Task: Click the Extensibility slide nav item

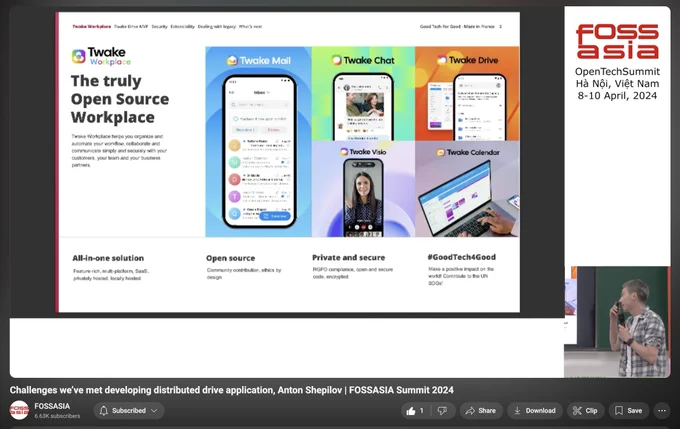Action: (x=183, y=26)
